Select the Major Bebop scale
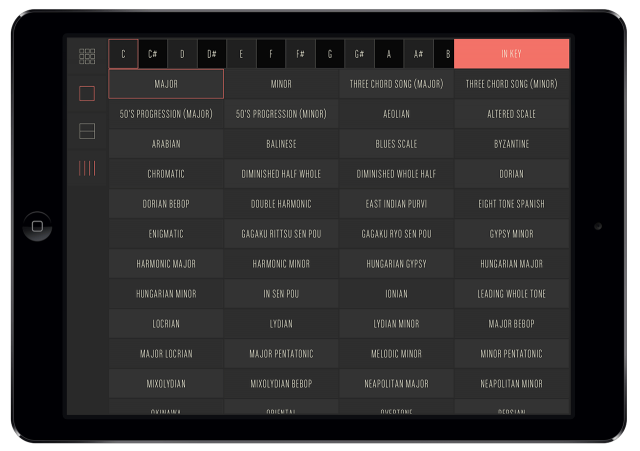640x451 pixels. (x=511, y=324)
